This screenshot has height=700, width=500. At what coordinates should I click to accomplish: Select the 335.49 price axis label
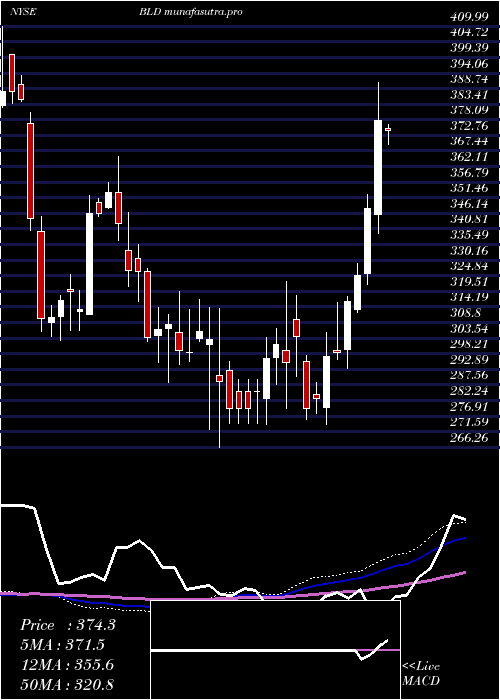[x=468, y=235]
